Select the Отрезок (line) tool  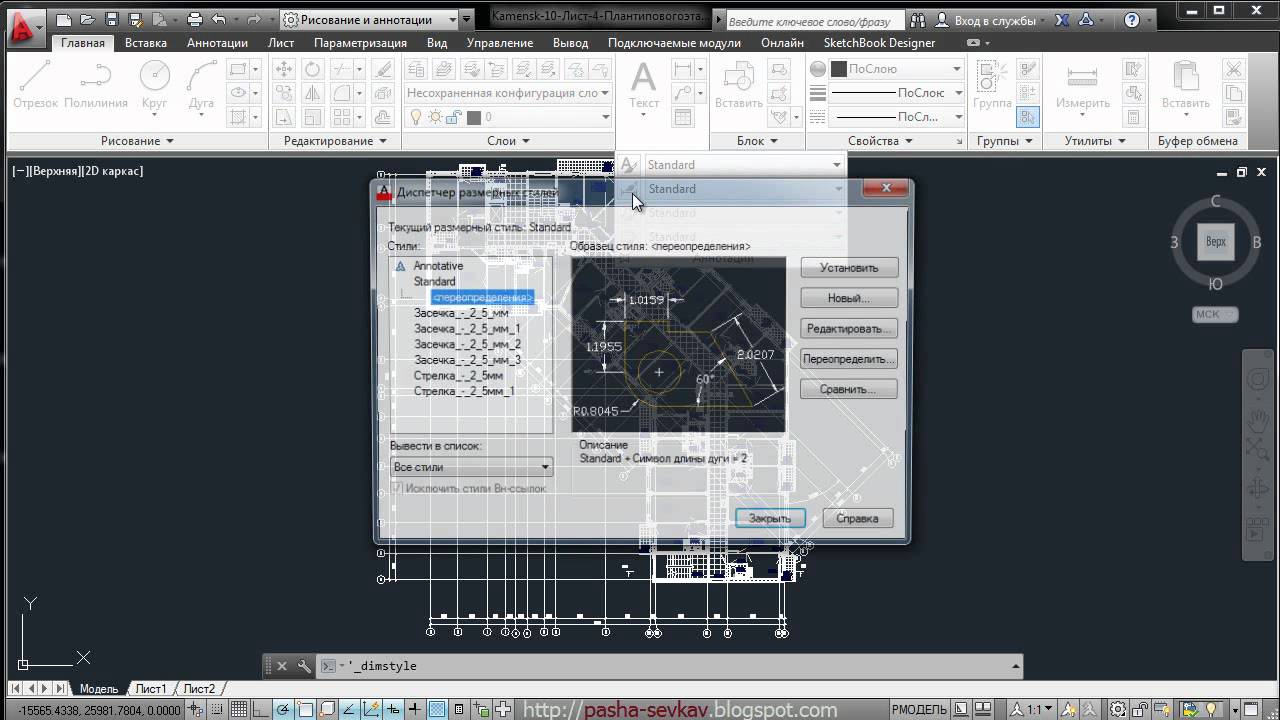click(x=35, y=84)
